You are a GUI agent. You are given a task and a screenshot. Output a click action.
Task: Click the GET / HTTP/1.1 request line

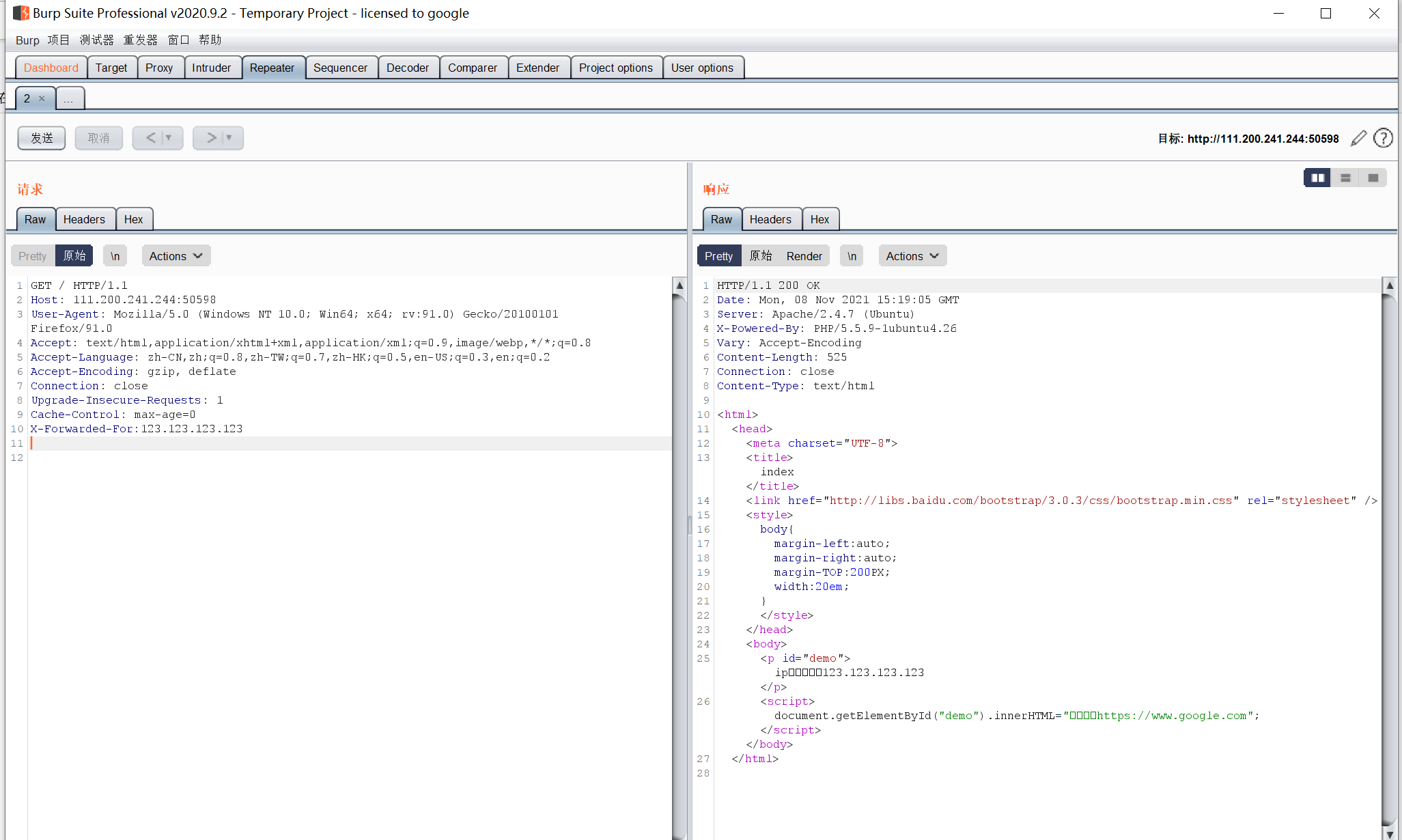(79, 285)
